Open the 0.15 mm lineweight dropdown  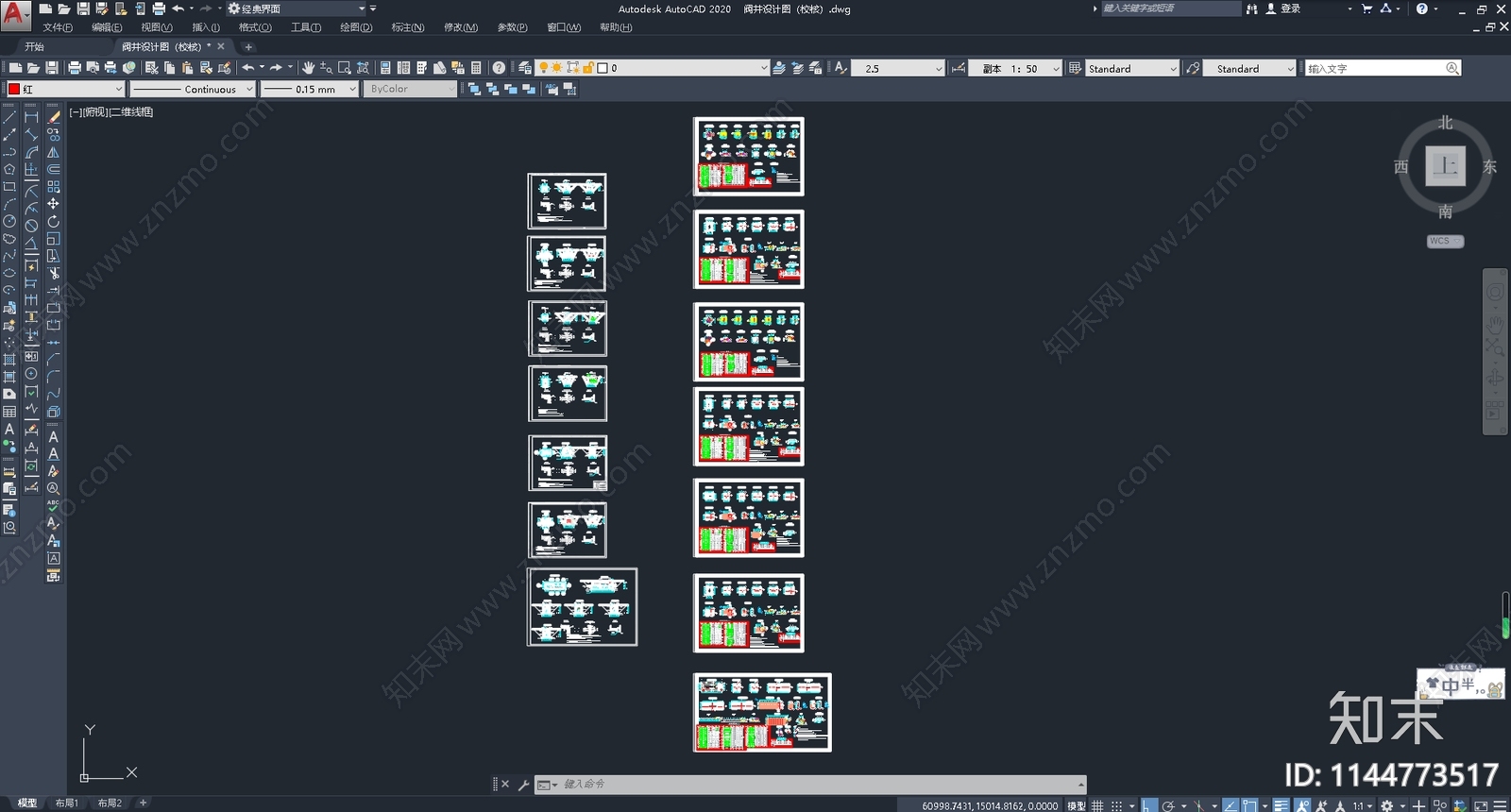tap(310, 89)
